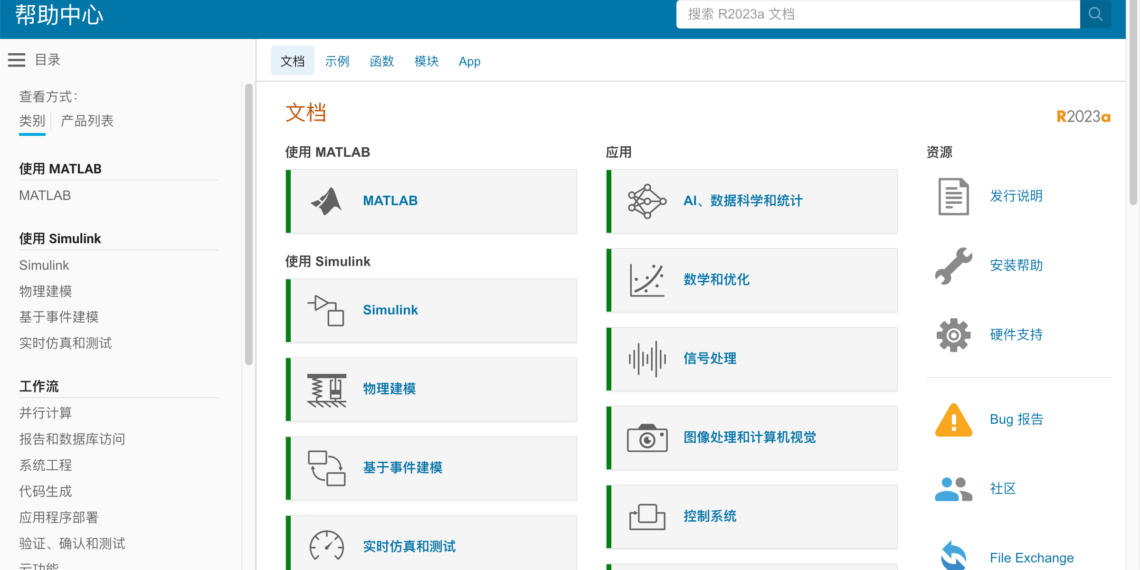
Task: Click the warning triangle Bug report icon
Action: [x=953, y=420]
